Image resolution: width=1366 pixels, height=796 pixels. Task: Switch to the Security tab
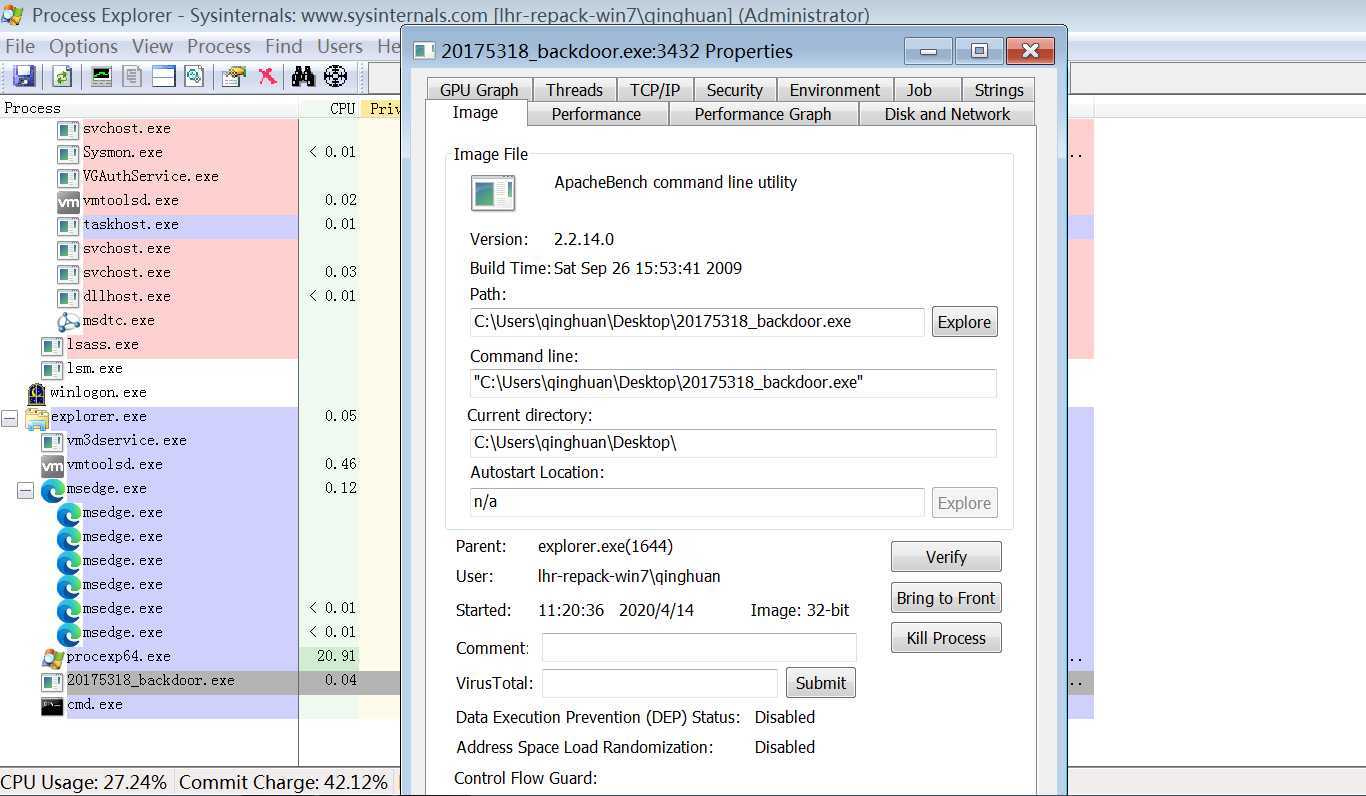coord(735,90)
